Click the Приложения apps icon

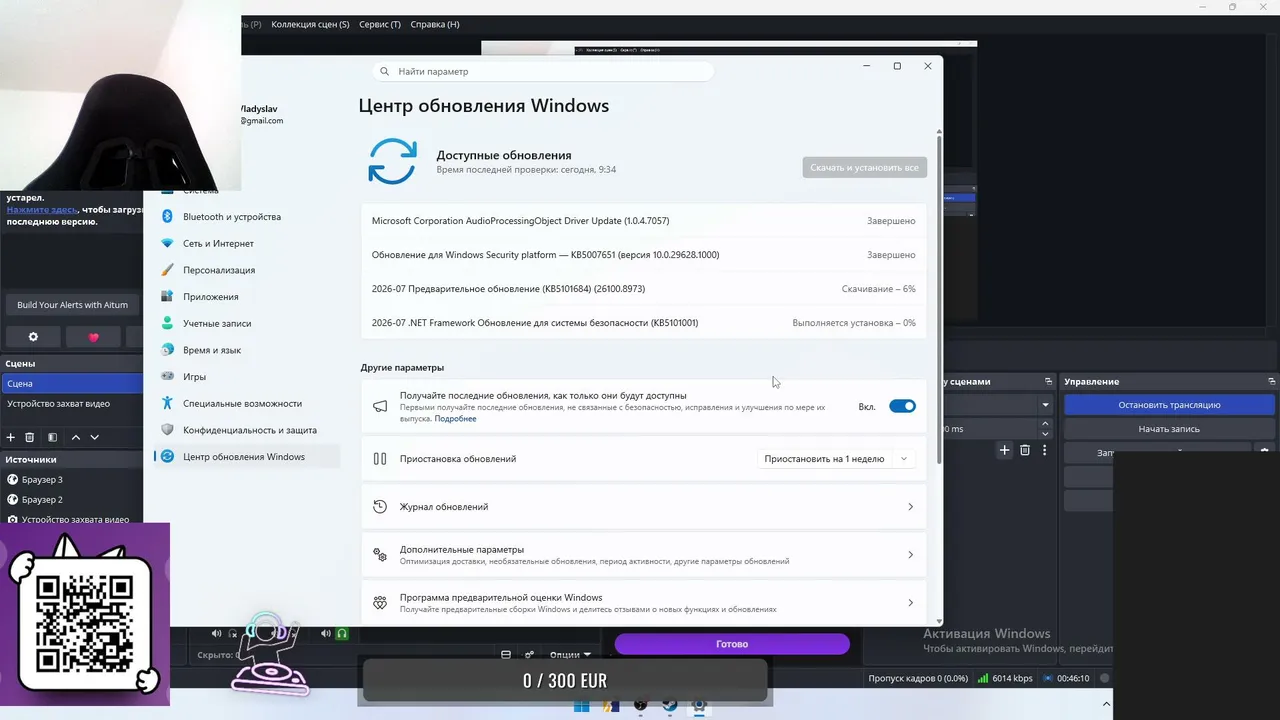[167, 297]
